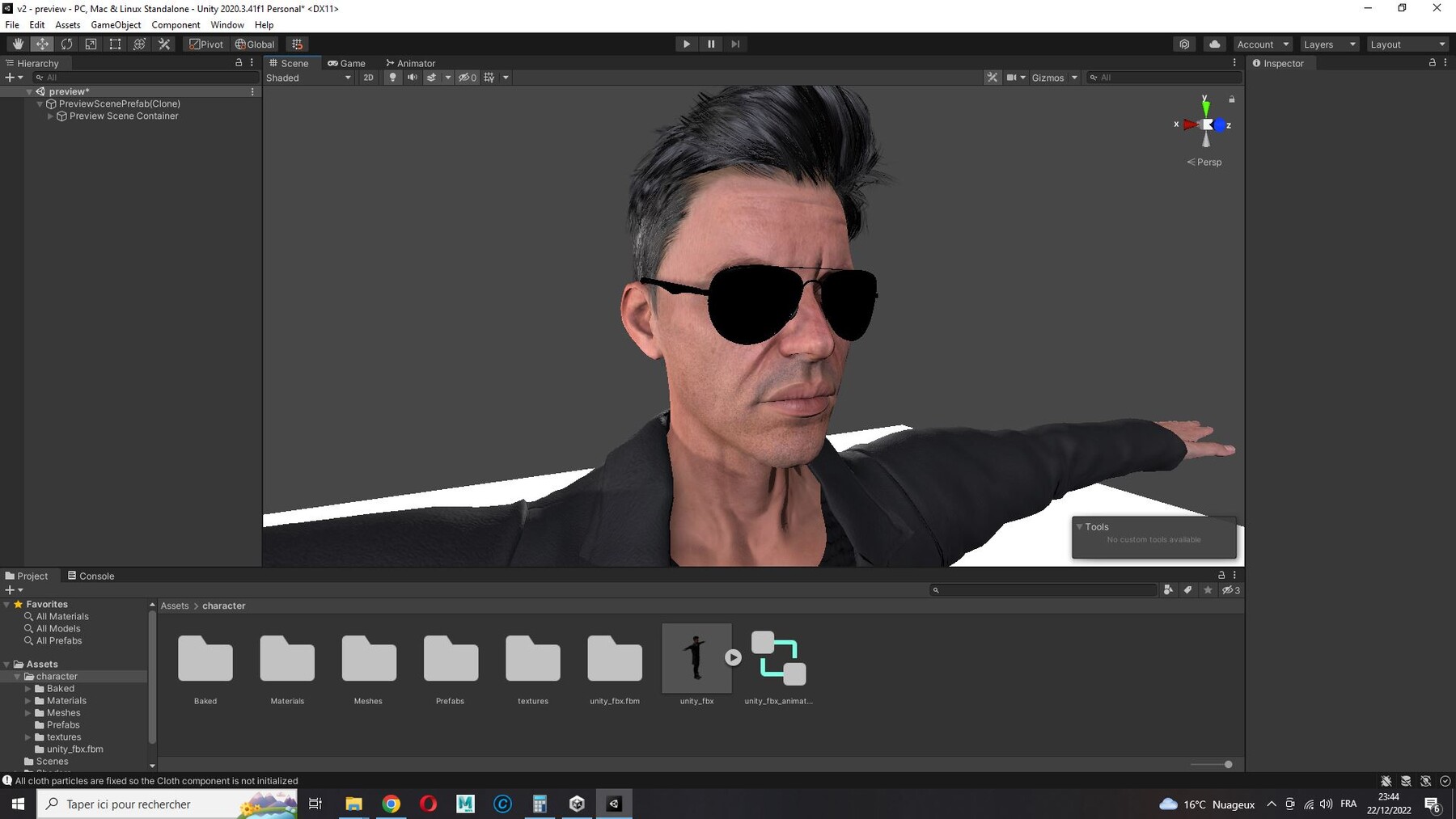This screenshot has height=819, width=1456.
Task: Open the Unity Collaborate cloud panel
Action: [x=1214, y=44]
